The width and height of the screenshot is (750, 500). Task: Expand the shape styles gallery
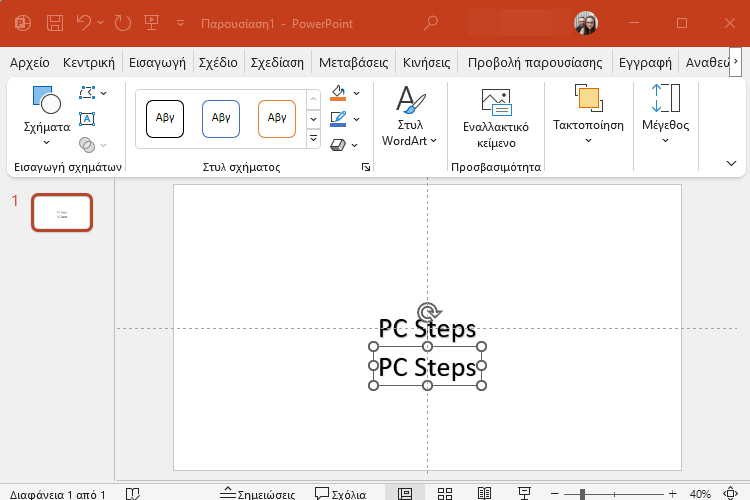pos(313,139)
